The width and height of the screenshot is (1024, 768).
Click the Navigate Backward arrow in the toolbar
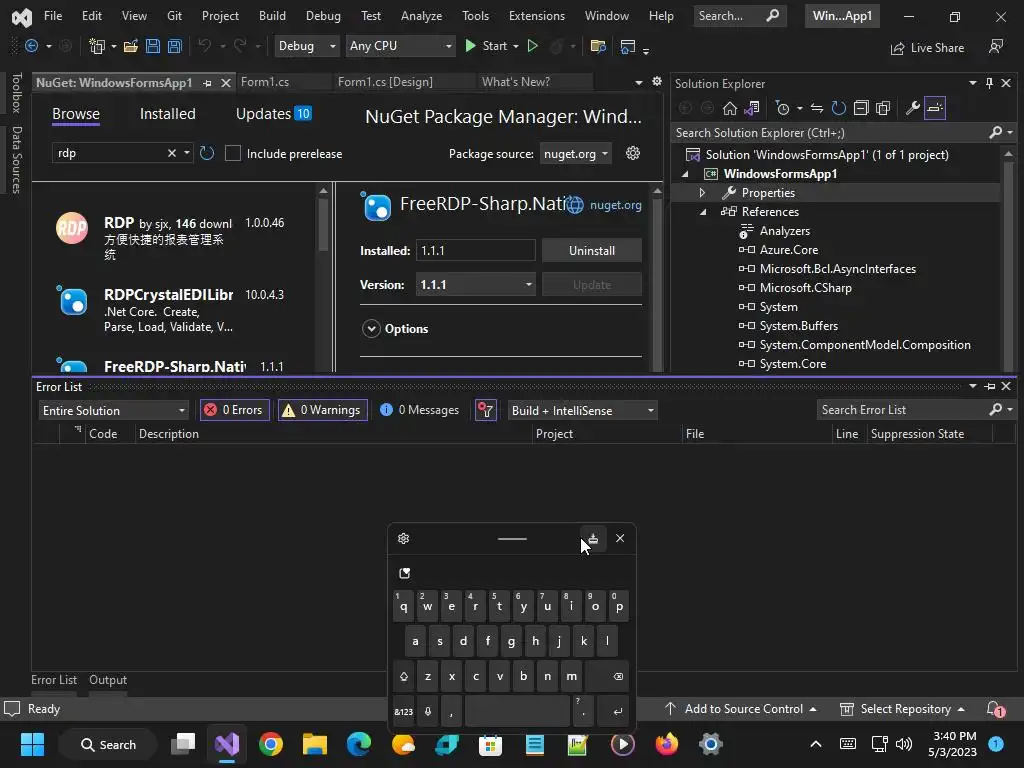coord(31,46)
